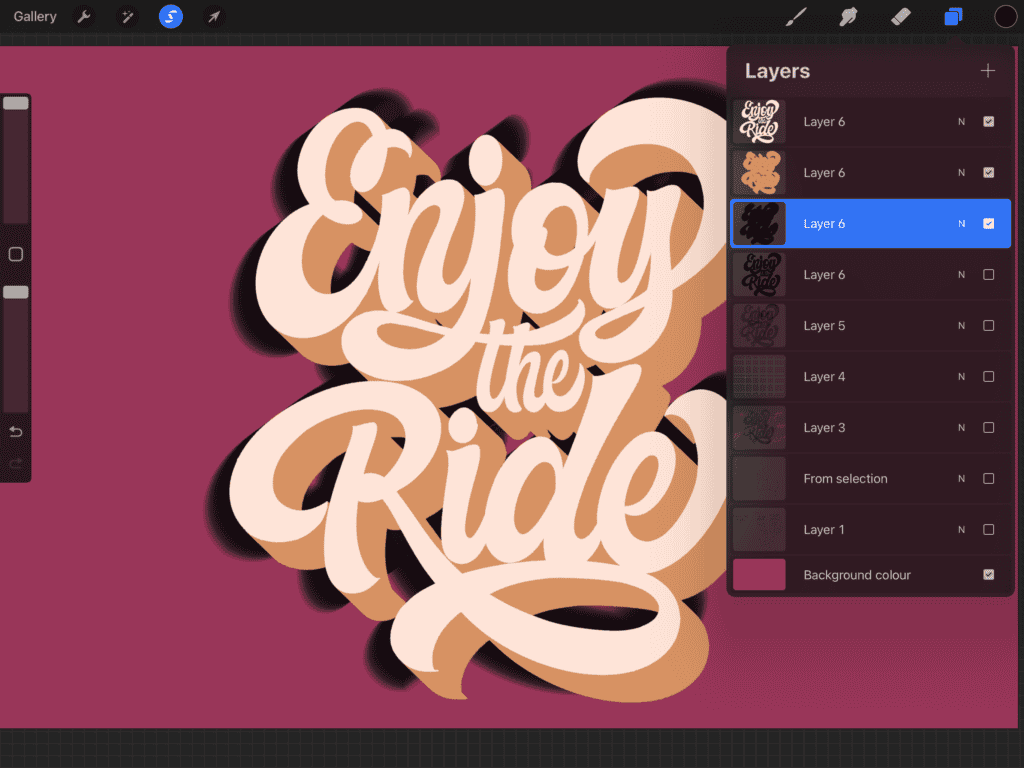
Task: Toggle visibility of the Background colour layer
Action: coord(988,574)
